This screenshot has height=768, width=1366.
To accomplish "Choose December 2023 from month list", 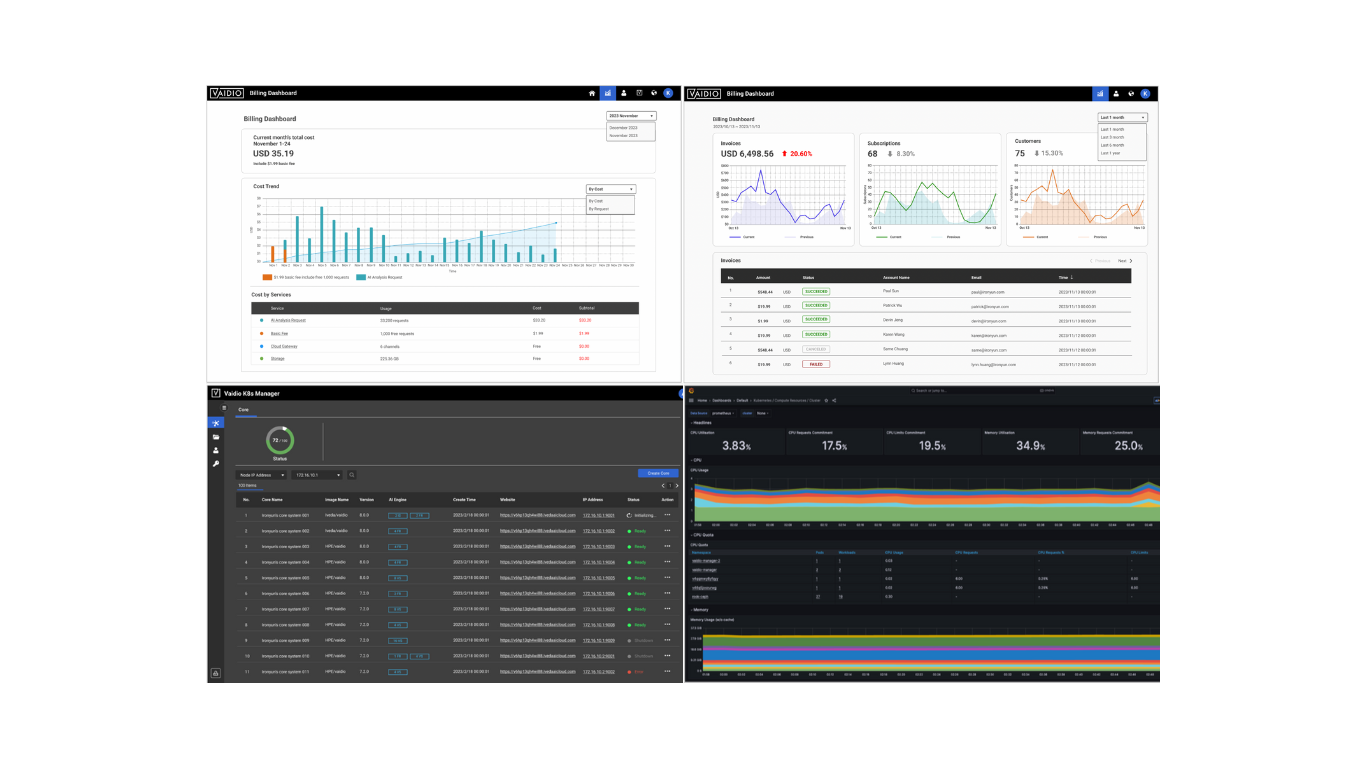I will (623, 127).
